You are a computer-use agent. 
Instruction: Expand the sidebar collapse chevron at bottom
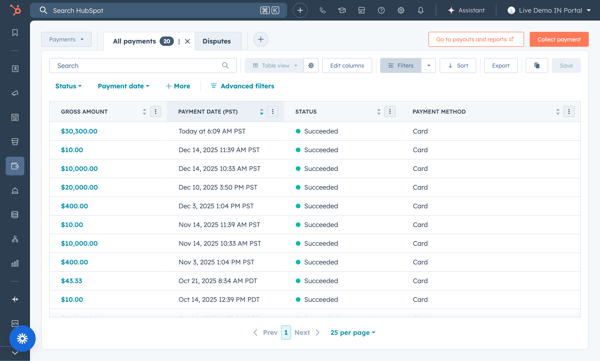(x=15, y=353)
